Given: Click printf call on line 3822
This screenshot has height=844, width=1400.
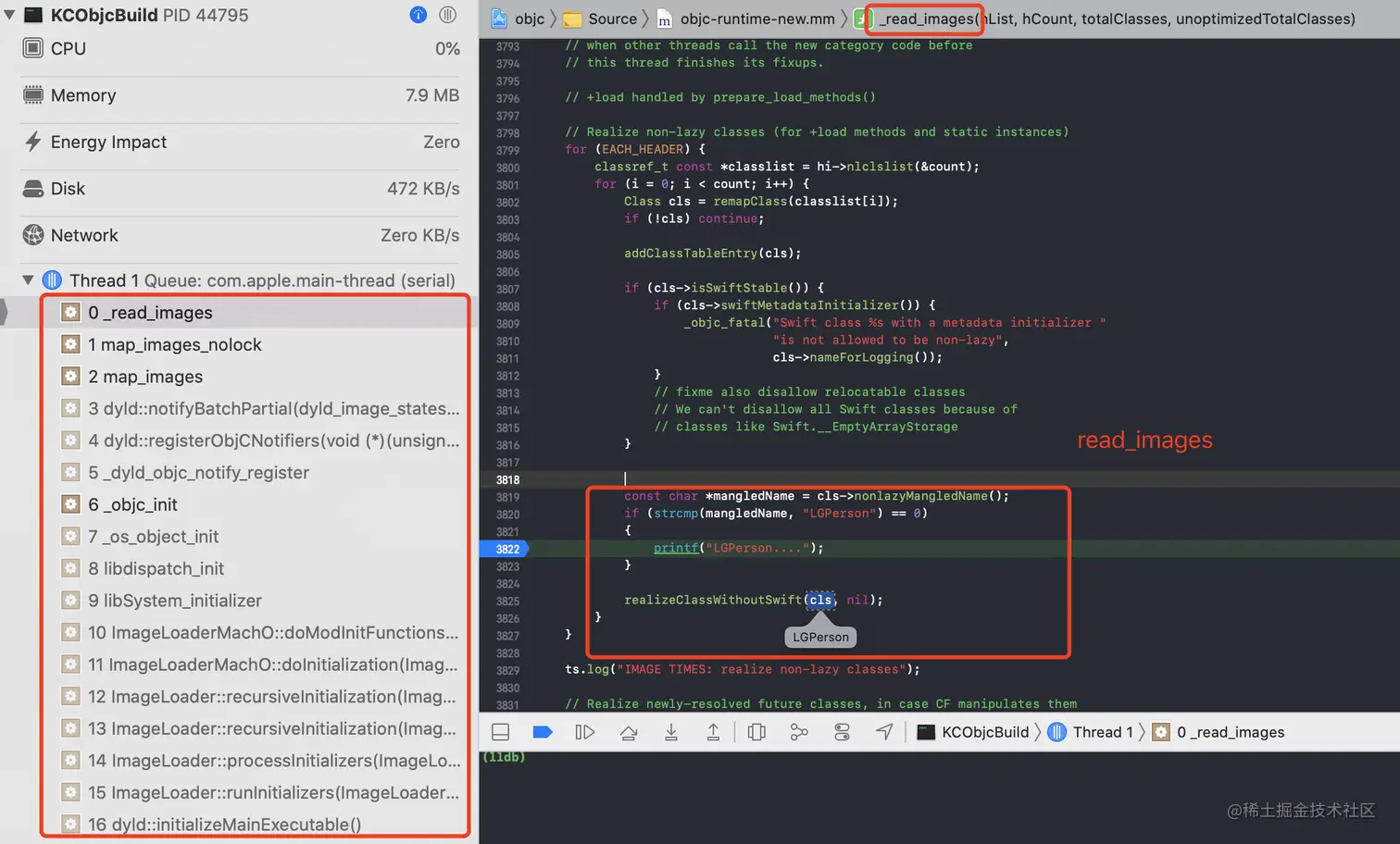Looking at the screenshot, I should [676, 548].
